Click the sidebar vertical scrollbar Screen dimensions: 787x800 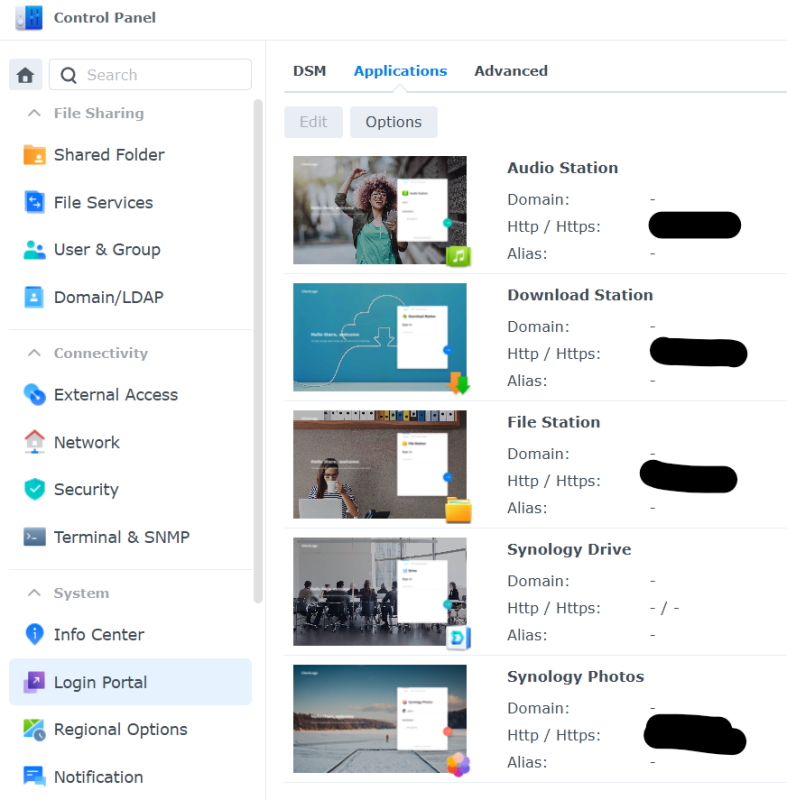pos(258,351)
